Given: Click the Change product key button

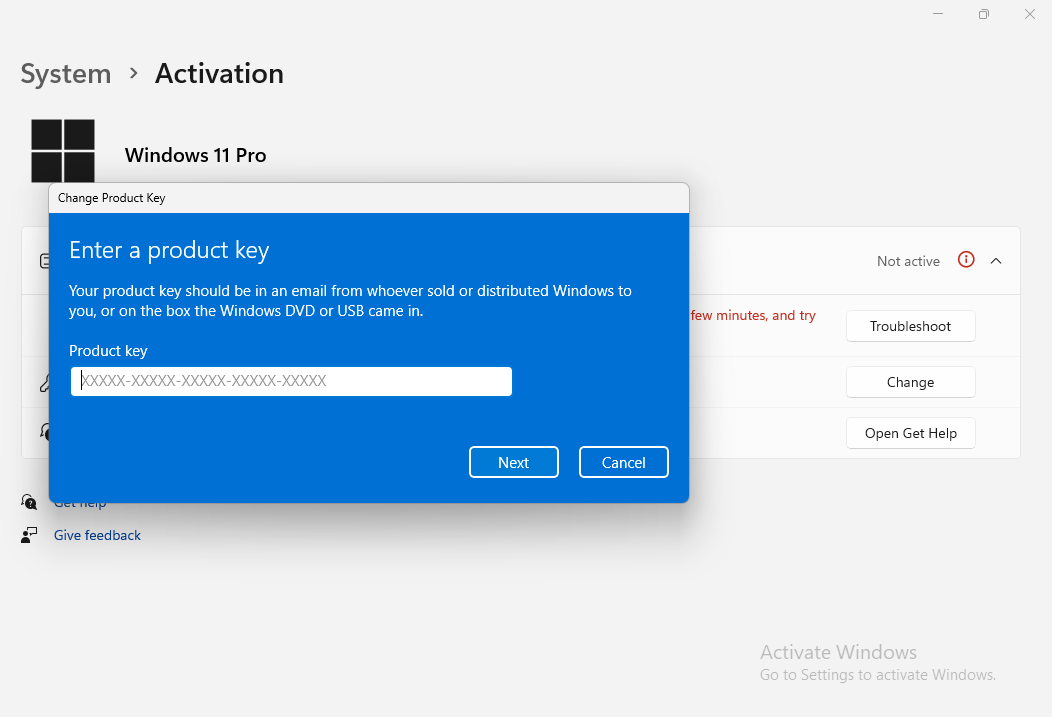Looking at the screenshot, I should pos(910,382).
